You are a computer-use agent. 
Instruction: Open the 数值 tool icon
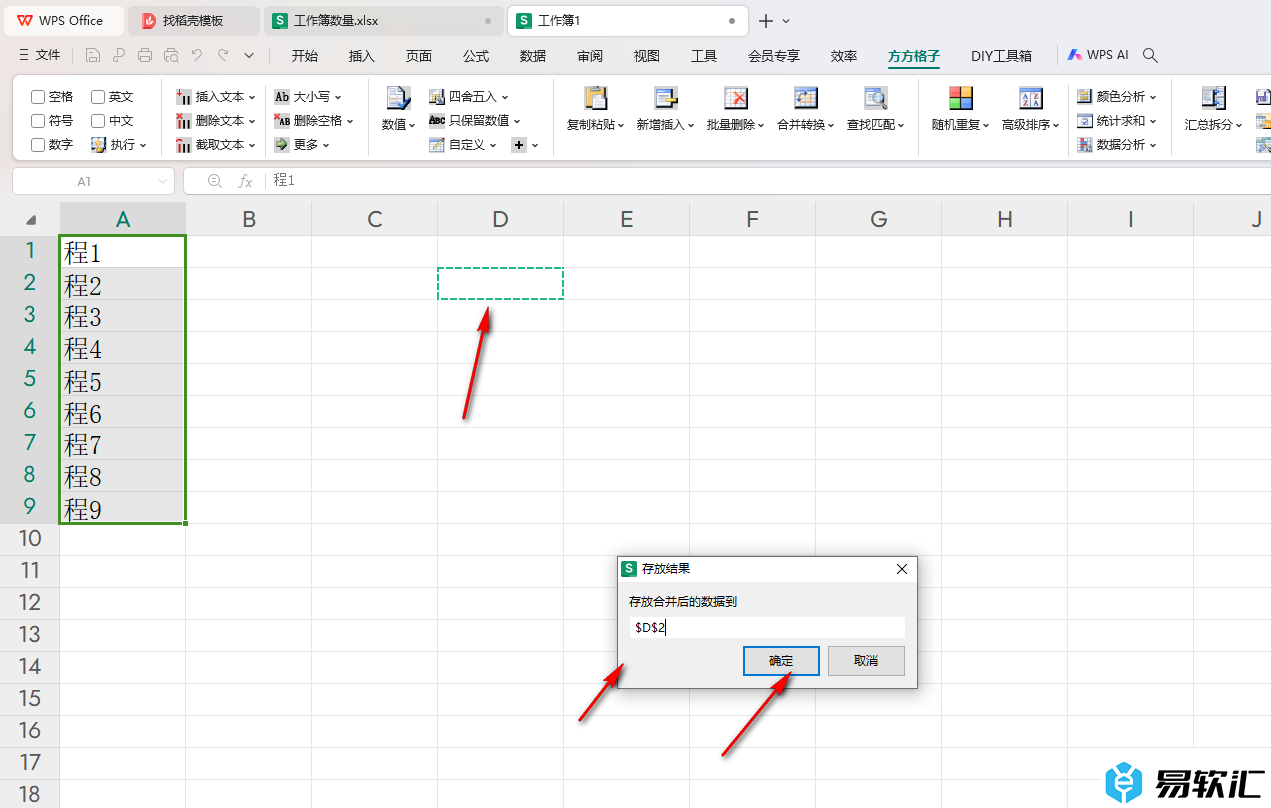click(x=398, y=98)
